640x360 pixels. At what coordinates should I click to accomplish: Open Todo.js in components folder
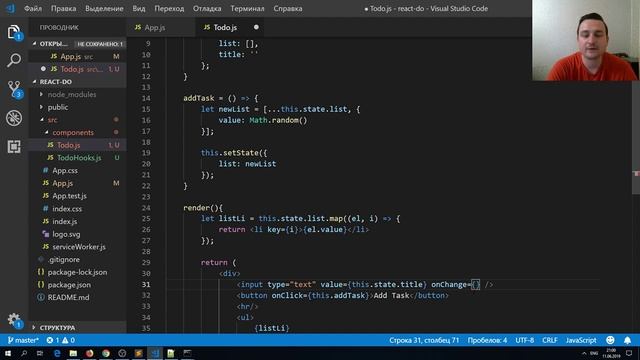69,145
